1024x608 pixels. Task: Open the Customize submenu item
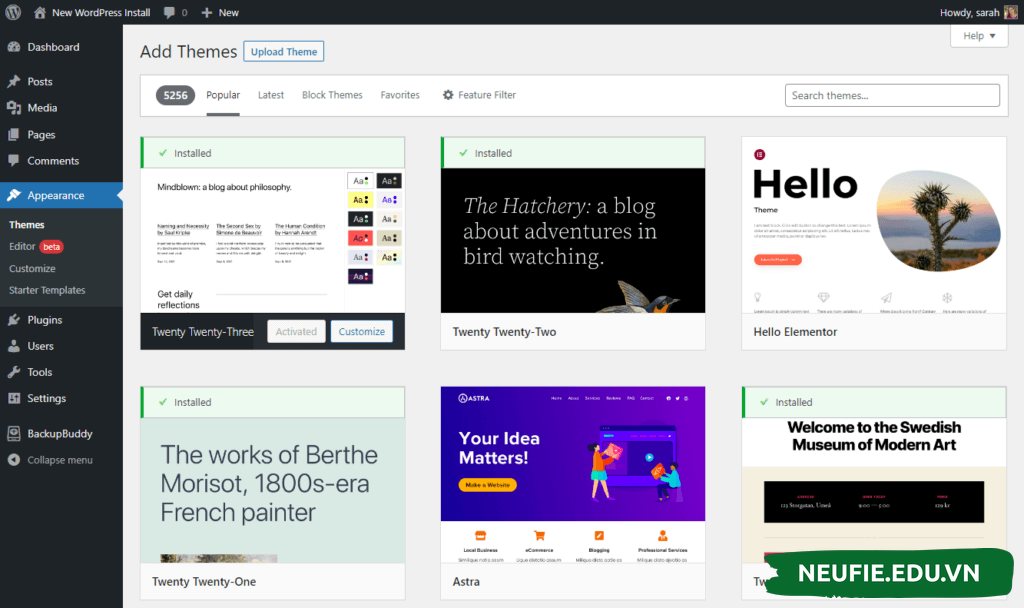(x=32, y=268)
